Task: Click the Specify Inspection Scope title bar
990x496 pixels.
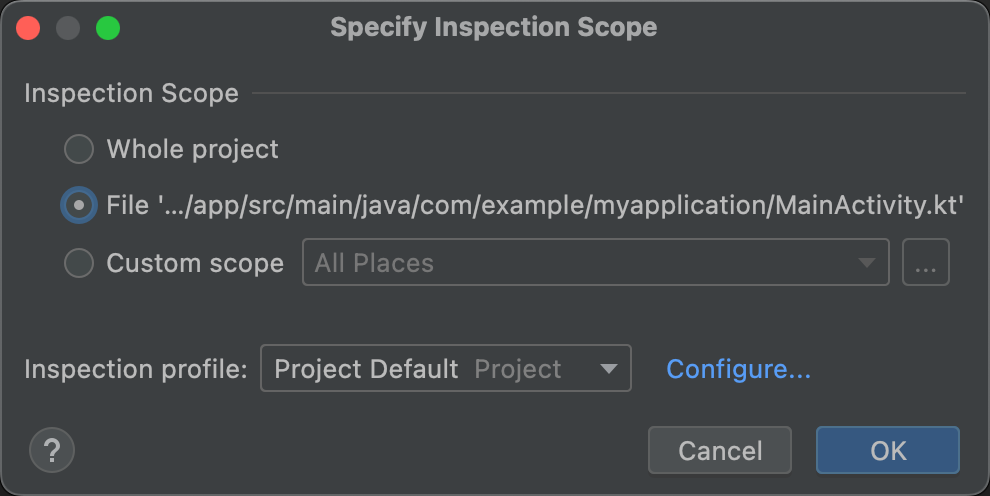Action: [x=494, y=27]
